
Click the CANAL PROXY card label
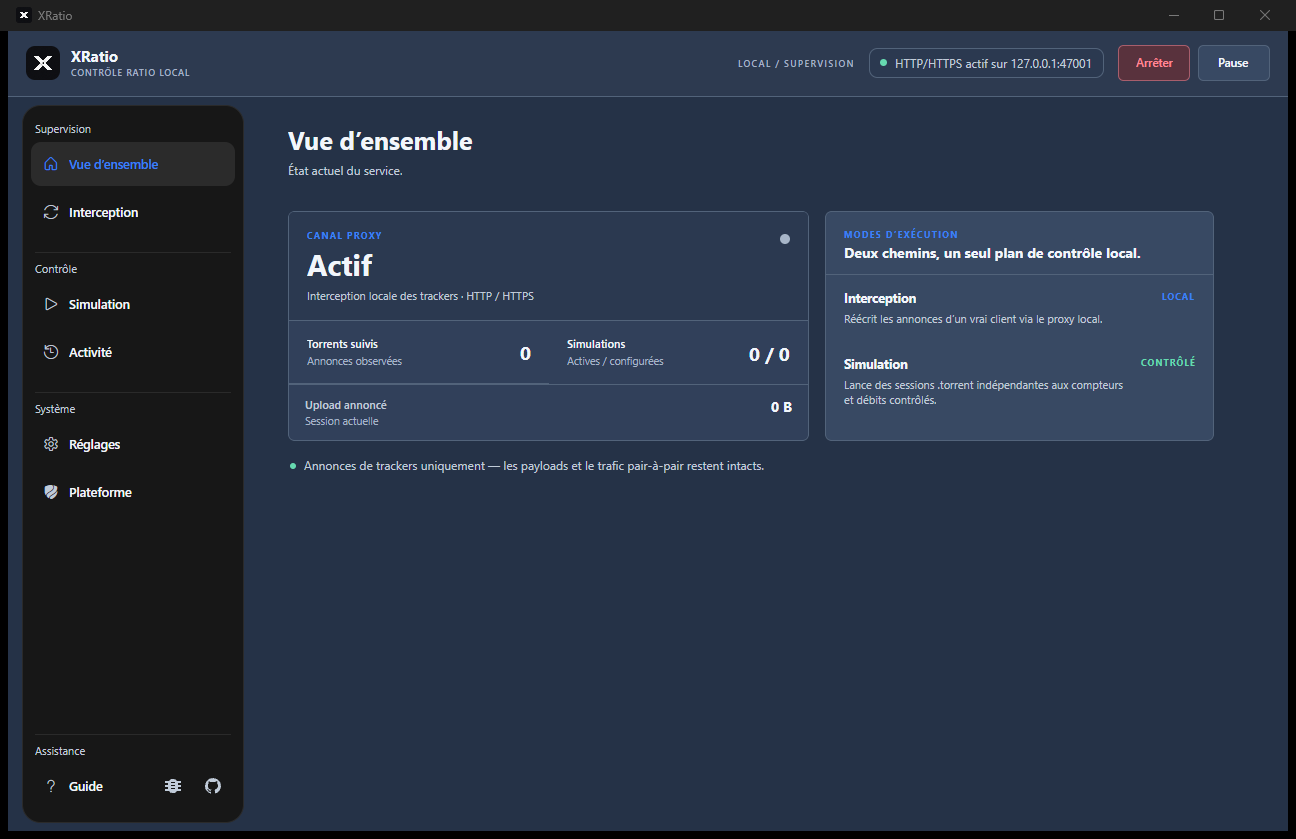(344, 236)
